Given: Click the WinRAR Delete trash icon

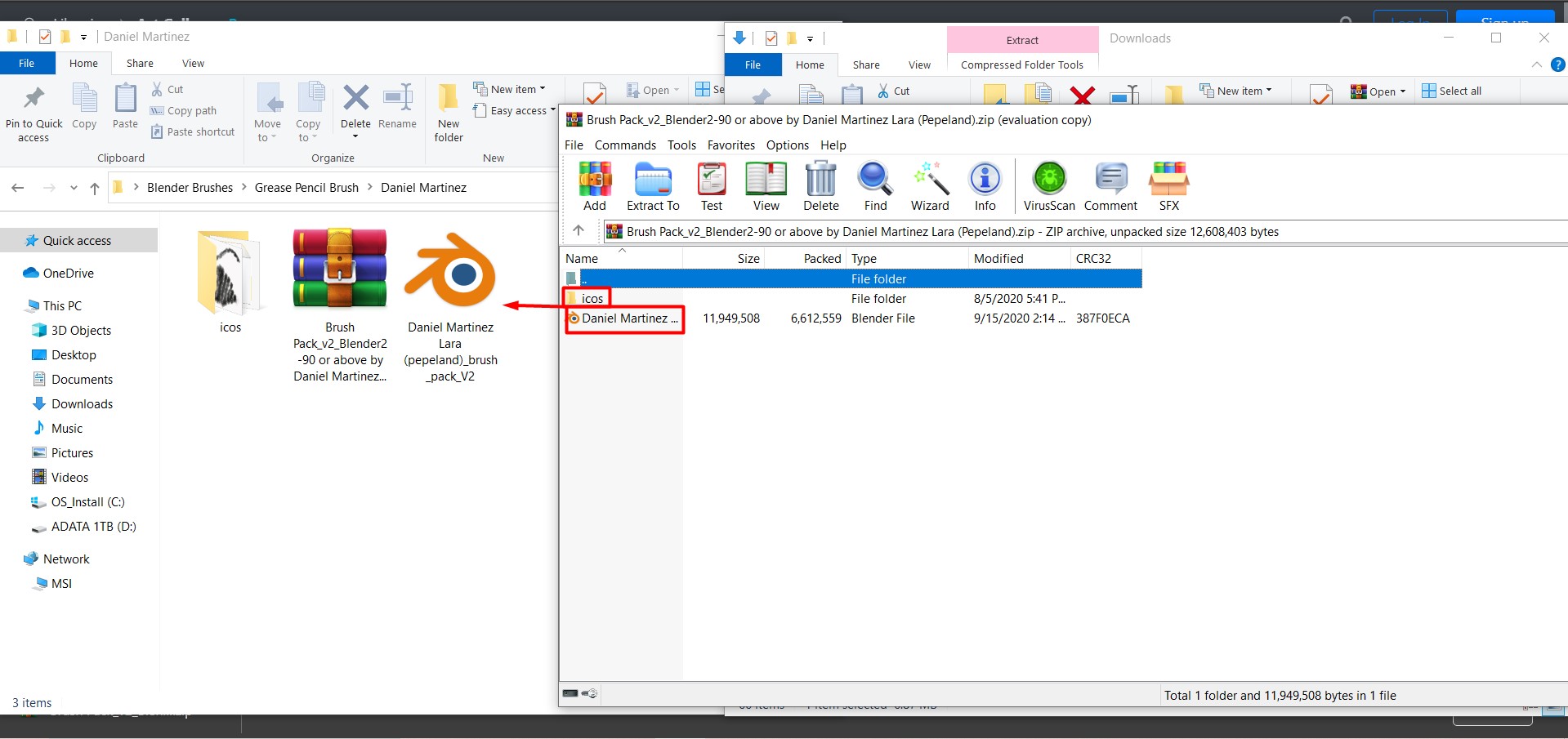Looking at the screenshot, I should pyautogui.click(x=821, y=186).
